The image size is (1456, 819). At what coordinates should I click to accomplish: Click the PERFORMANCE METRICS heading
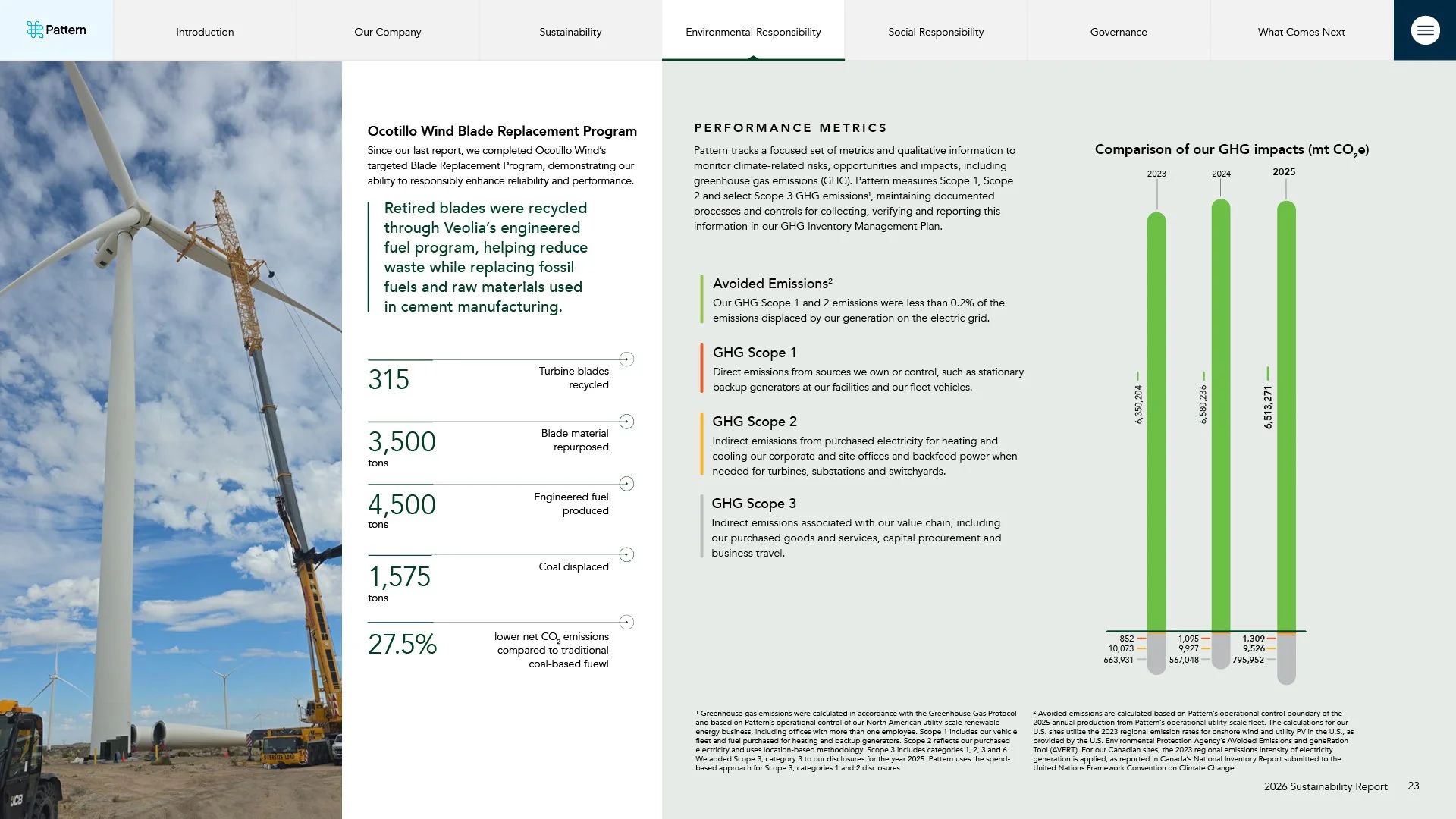coord(790,128)
